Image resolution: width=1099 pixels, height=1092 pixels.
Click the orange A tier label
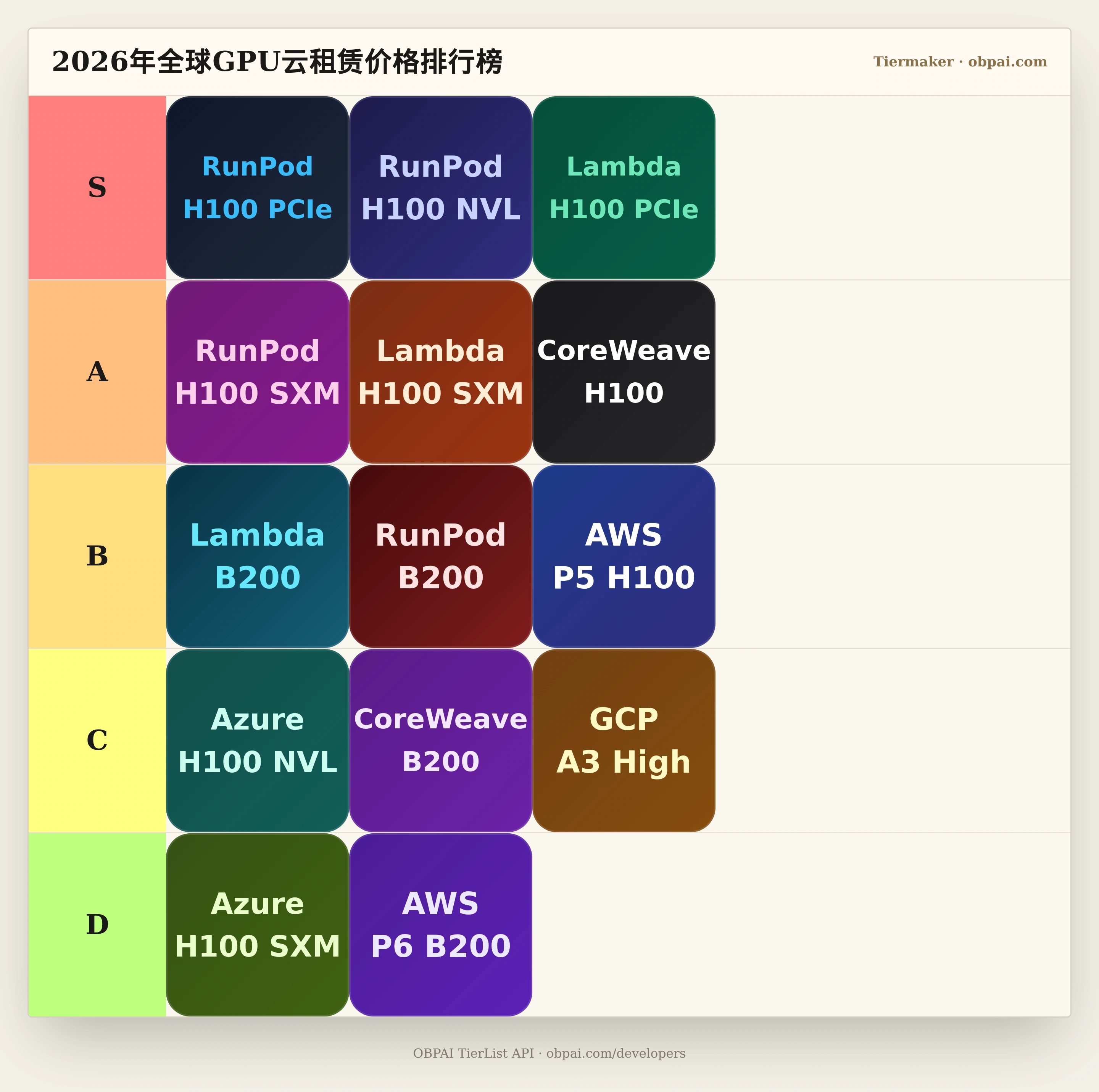pyautogui.click(x=97, y=372)
